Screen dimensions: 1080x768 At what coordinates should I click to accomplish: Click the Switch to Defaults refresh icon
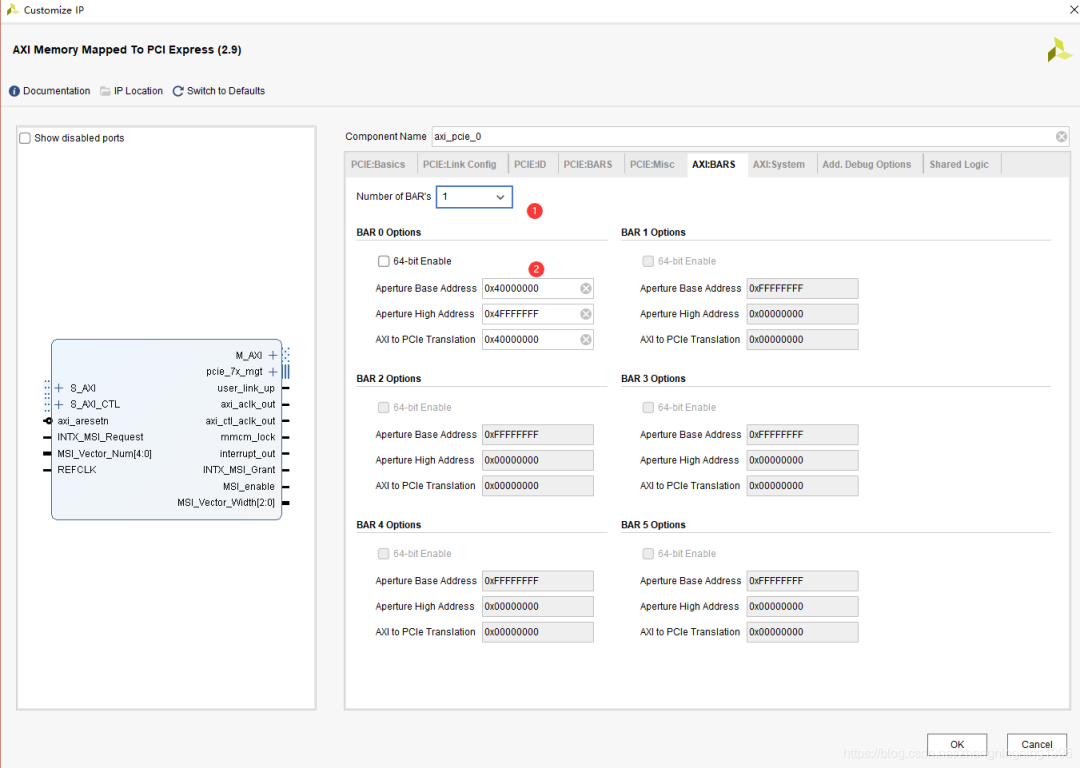point(178,91)
